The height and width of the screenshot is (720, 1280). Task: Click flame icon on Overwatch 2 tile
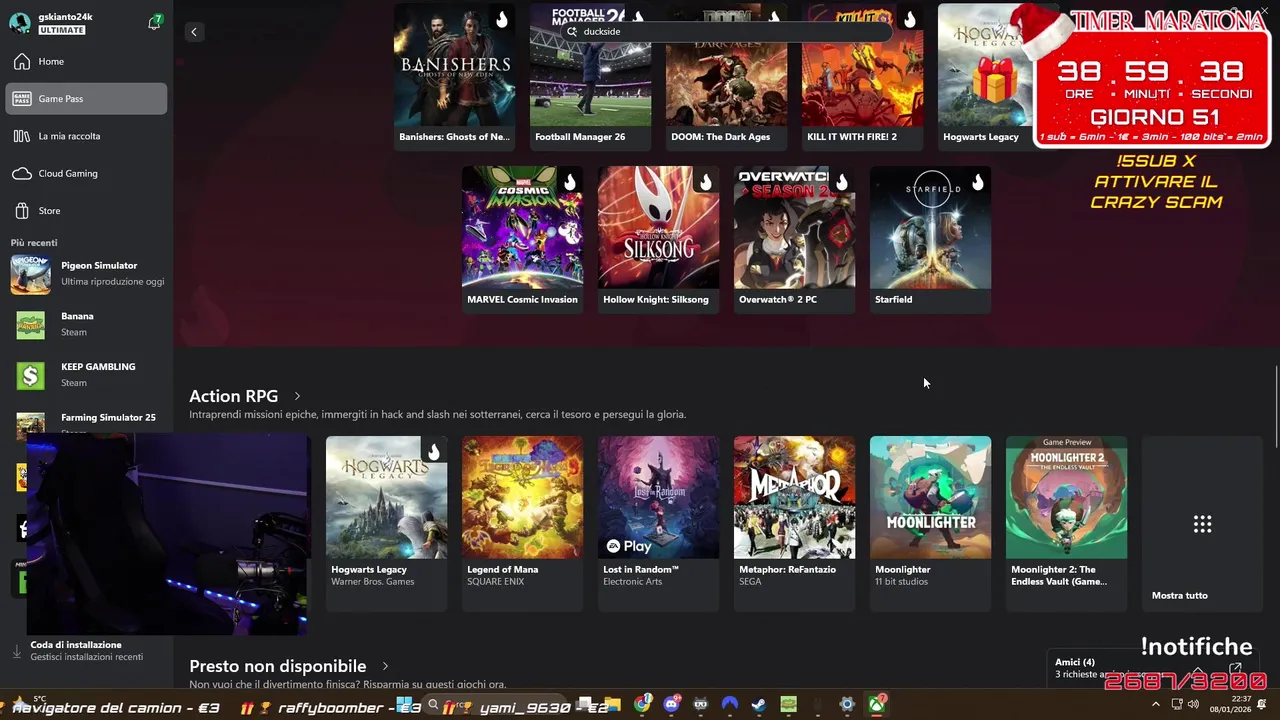tap(841, 182)
